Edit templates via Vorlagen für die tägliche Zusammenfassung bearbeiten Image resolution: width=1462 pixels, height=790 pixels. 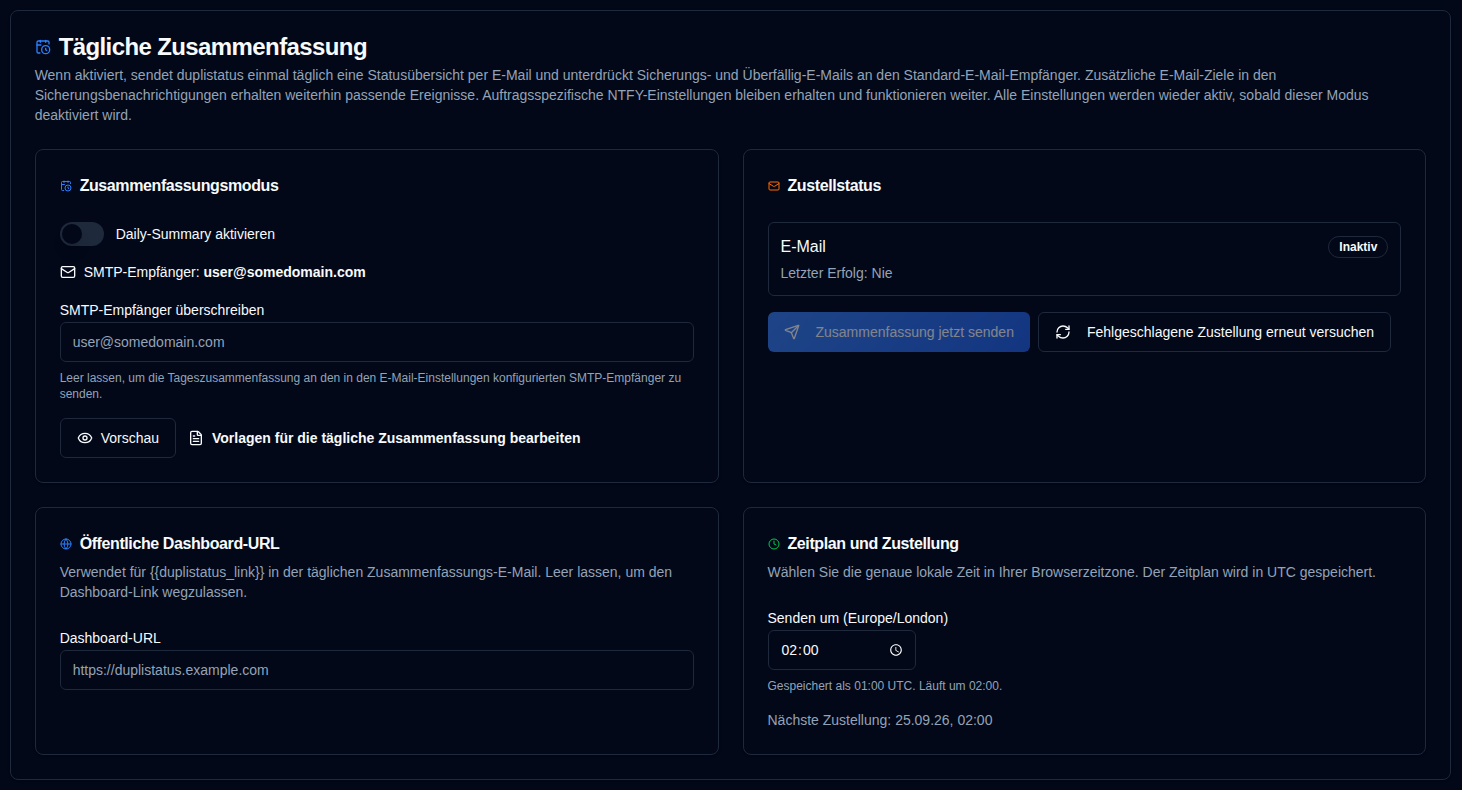click(385, 438)
